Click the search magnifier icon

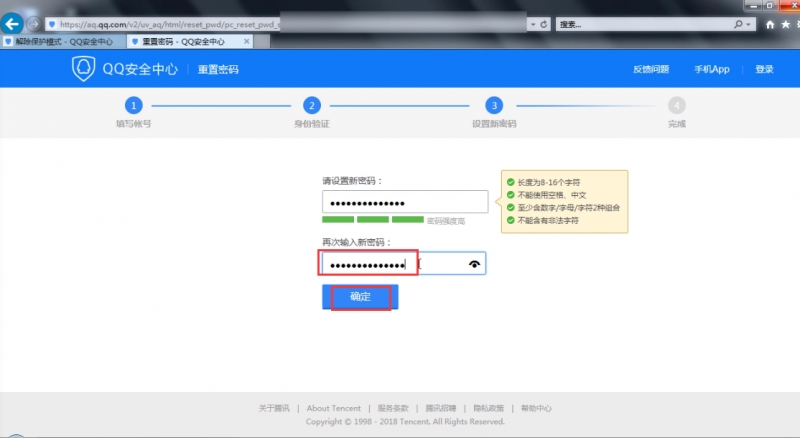point(738,24)
